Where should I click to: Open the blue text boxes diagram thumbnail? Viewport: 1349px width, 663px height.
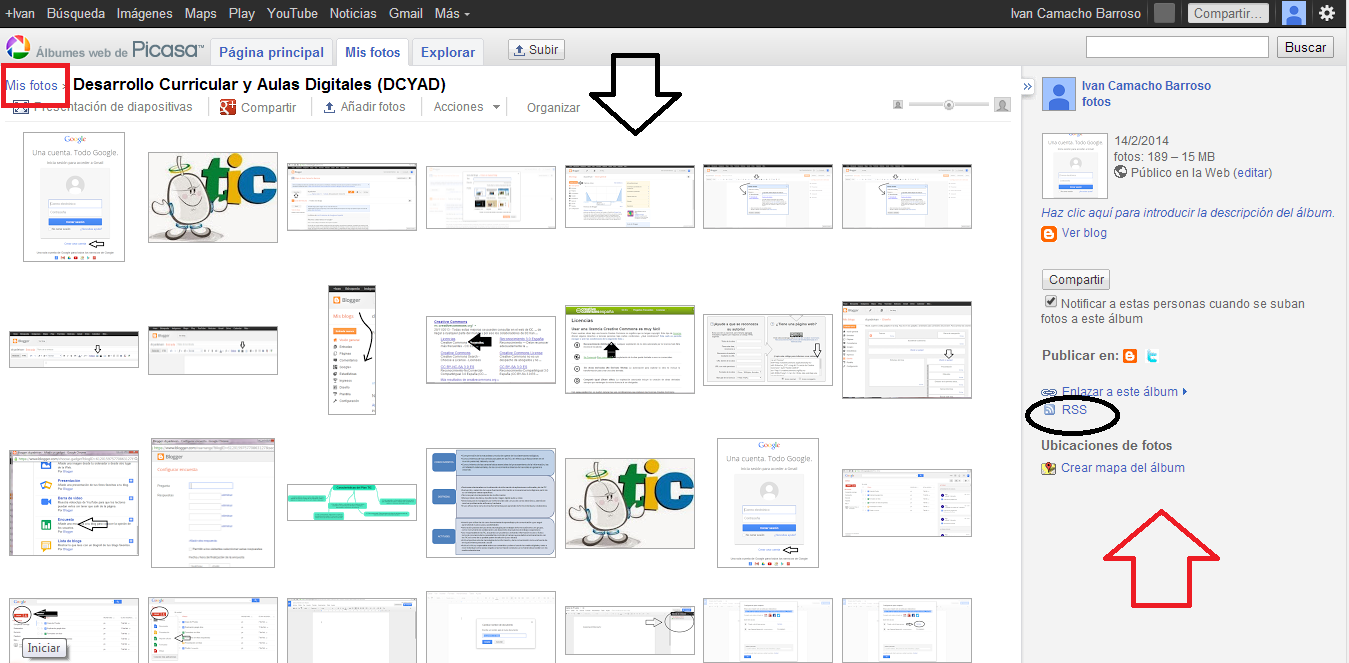pos(490,502)
